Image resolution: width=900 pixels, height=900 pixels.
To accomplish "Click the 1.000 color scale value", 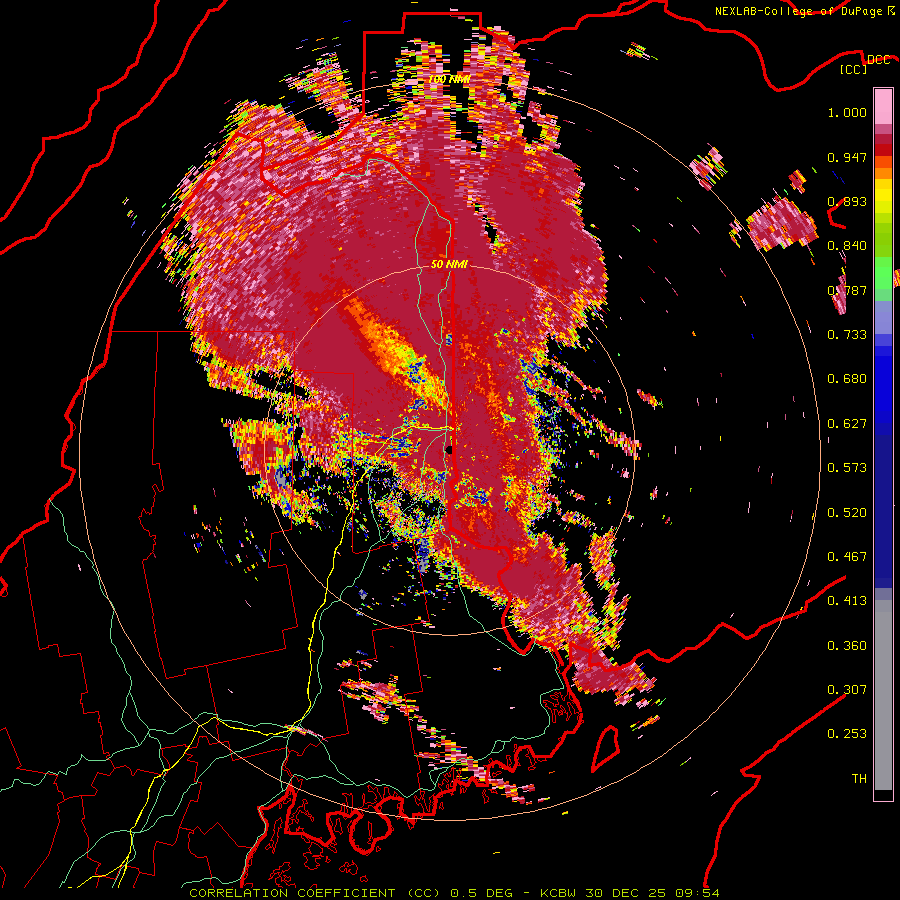I will [847, 112].
